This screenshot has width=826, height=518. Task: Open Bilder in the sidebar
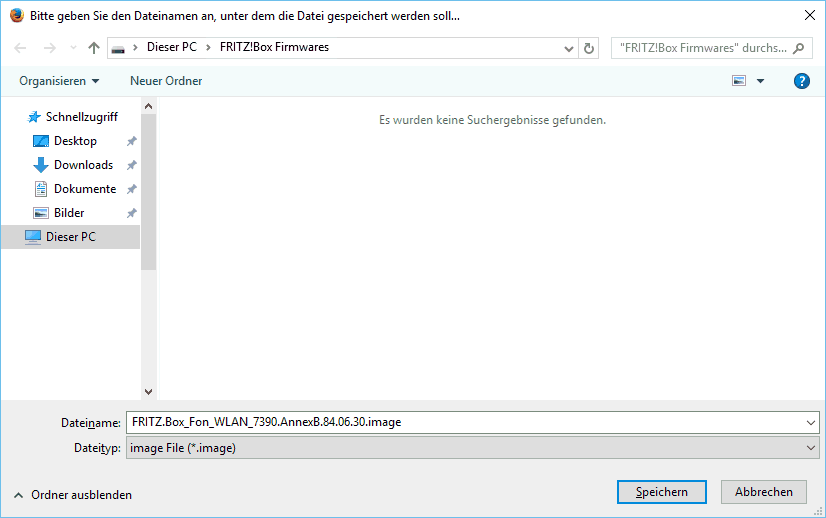pyautogui.click(x=69, y=213)
